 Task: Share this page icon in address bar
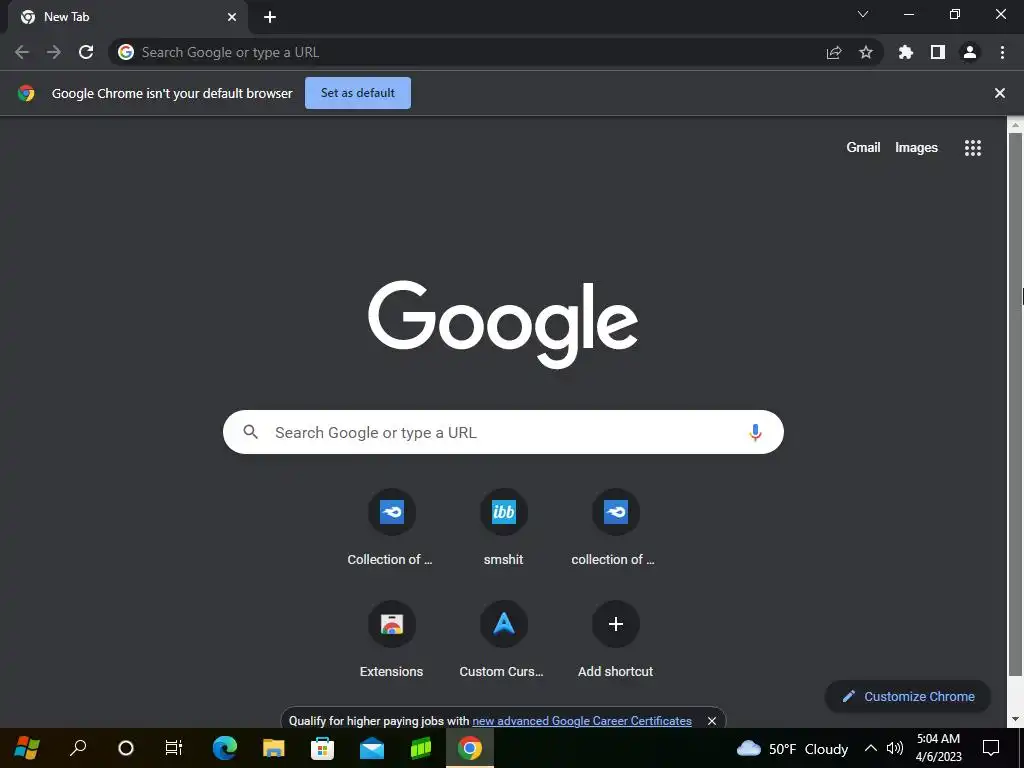click(x=834, y=53)
